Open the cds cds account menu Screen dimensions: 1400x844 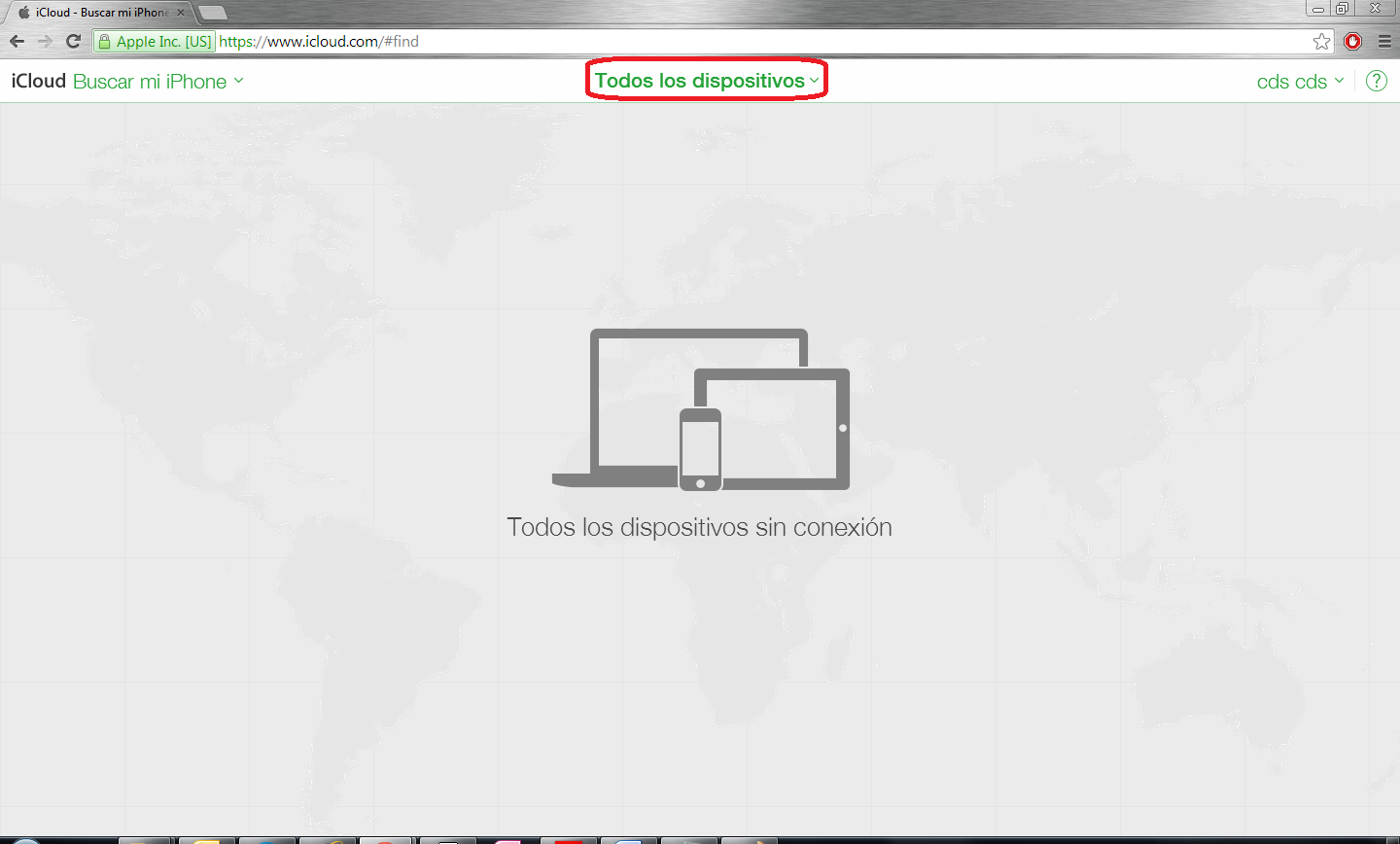pyautogui.click(x=1299, y=82)
